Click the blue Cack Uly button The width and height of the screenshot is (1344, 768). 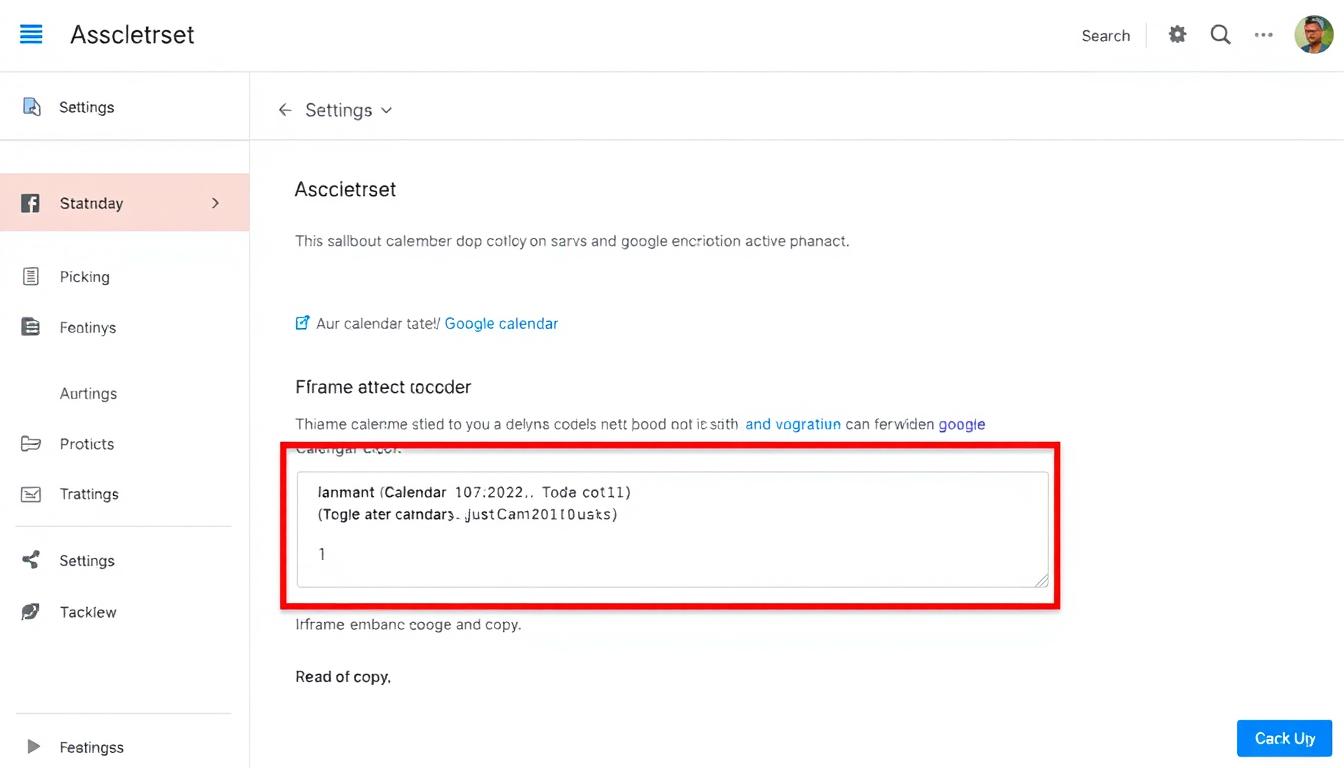1284,738
